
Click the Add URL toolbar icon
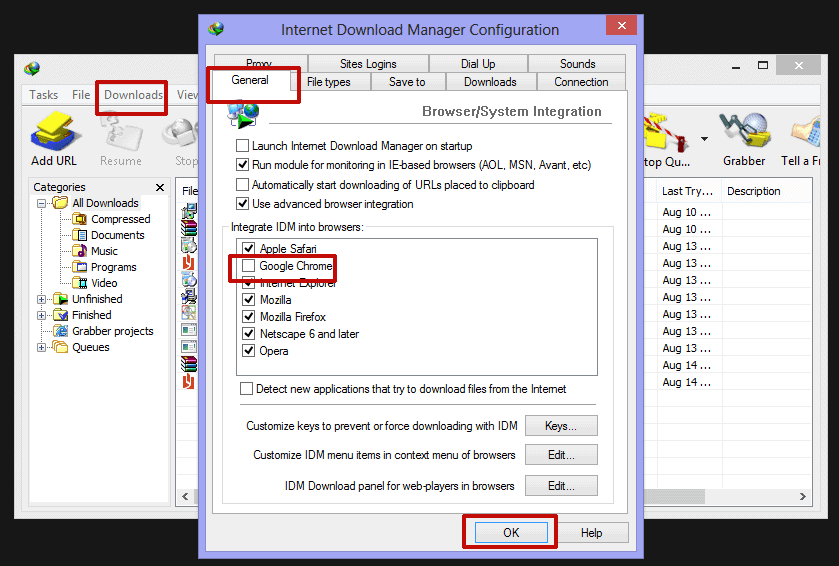pos(54,132)
